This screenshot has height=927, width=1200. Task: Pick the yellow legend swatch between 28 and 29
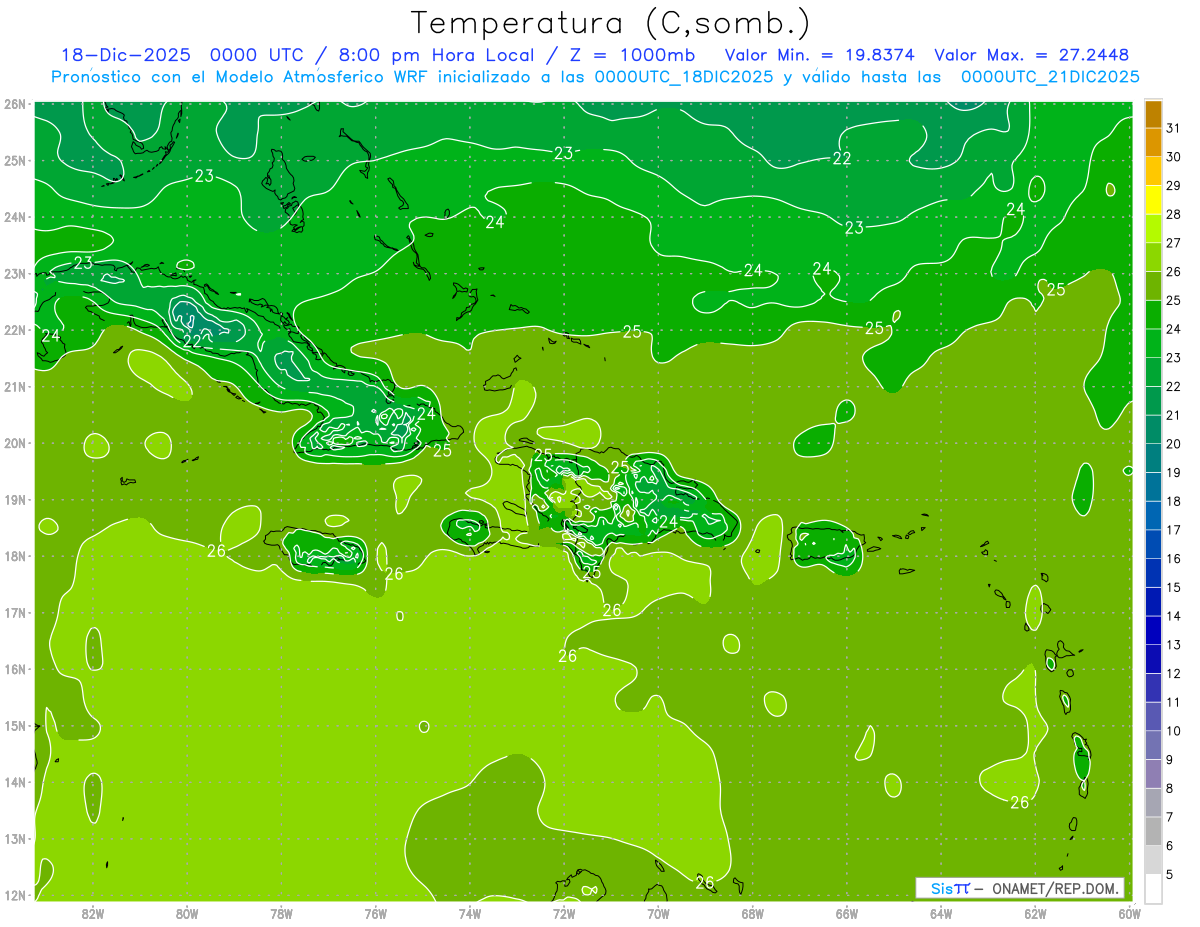click(1153, 200)
